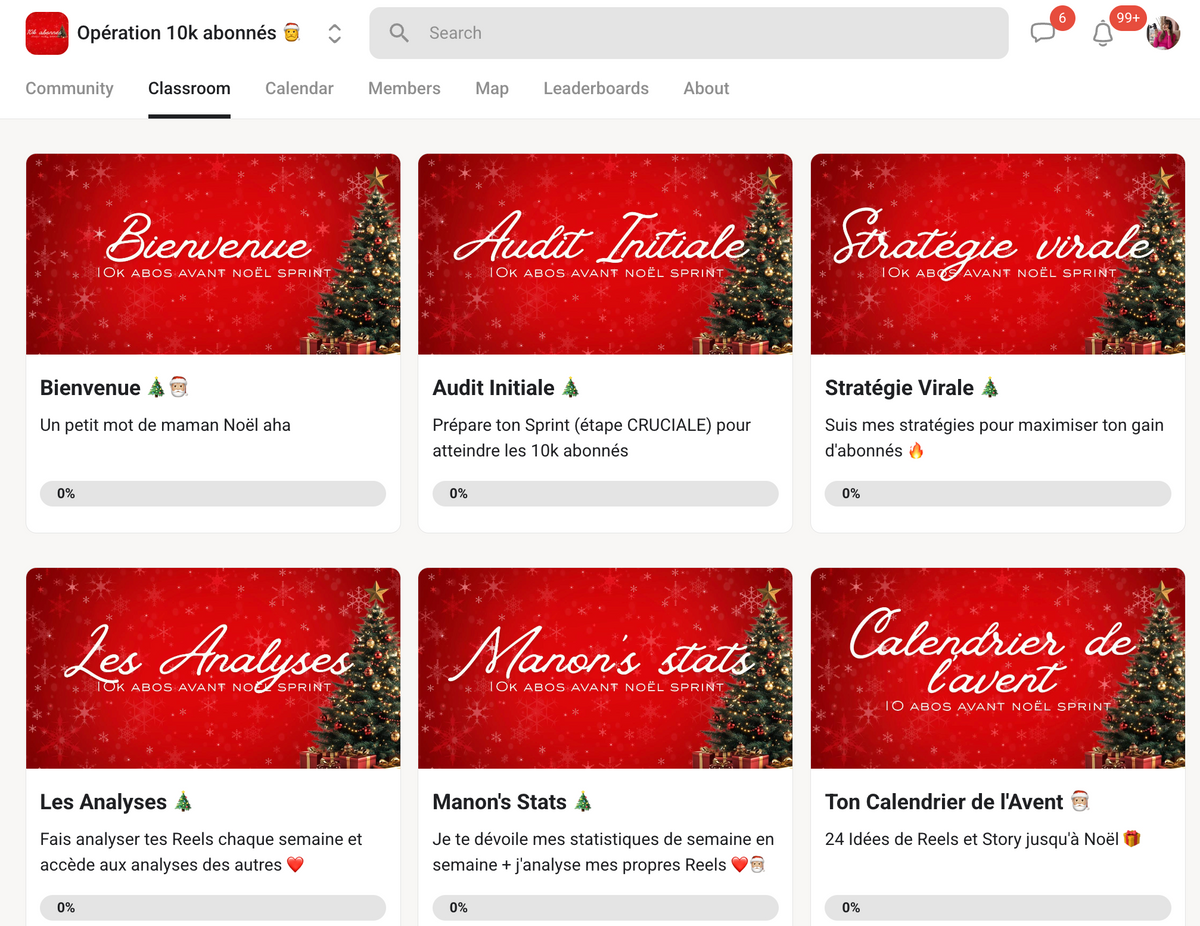Click the "Fais analyser tes Reels" description
The image size is (1200, 926).
201,852
